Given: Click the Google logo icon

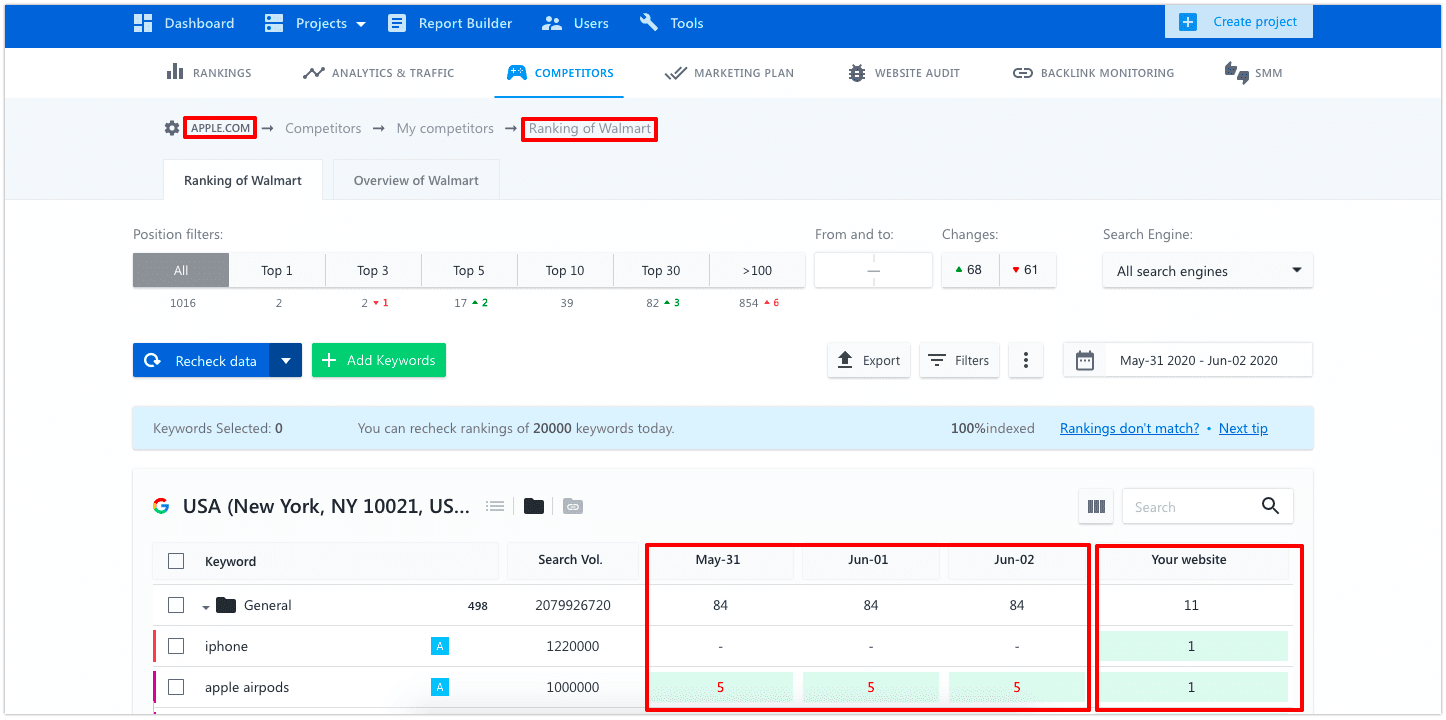Looking at the screenshot, I should (x=161, y=506).
